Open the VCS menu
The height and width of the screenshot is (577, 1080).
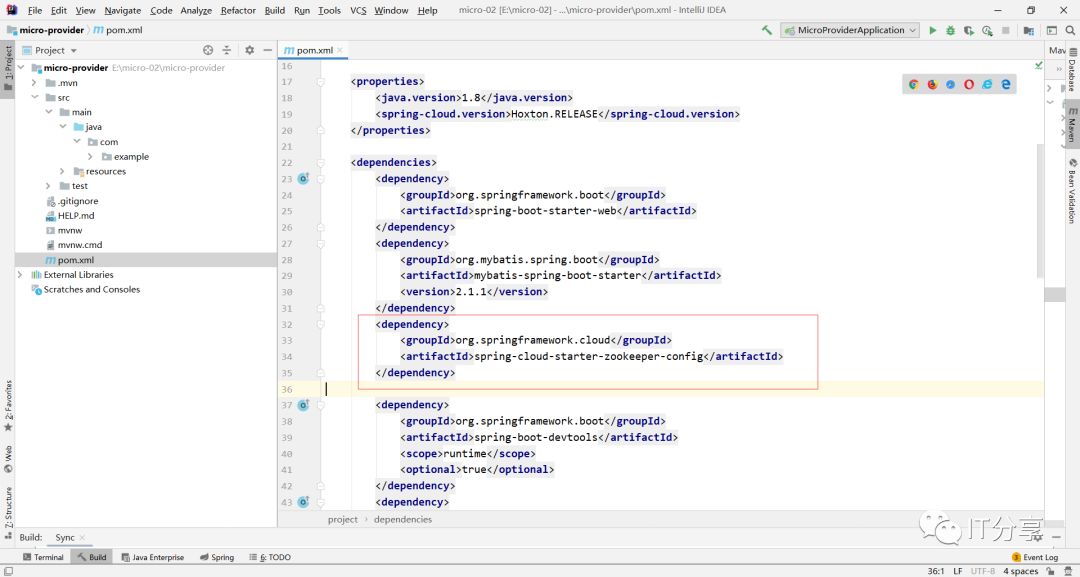click(x=358, y=10)
